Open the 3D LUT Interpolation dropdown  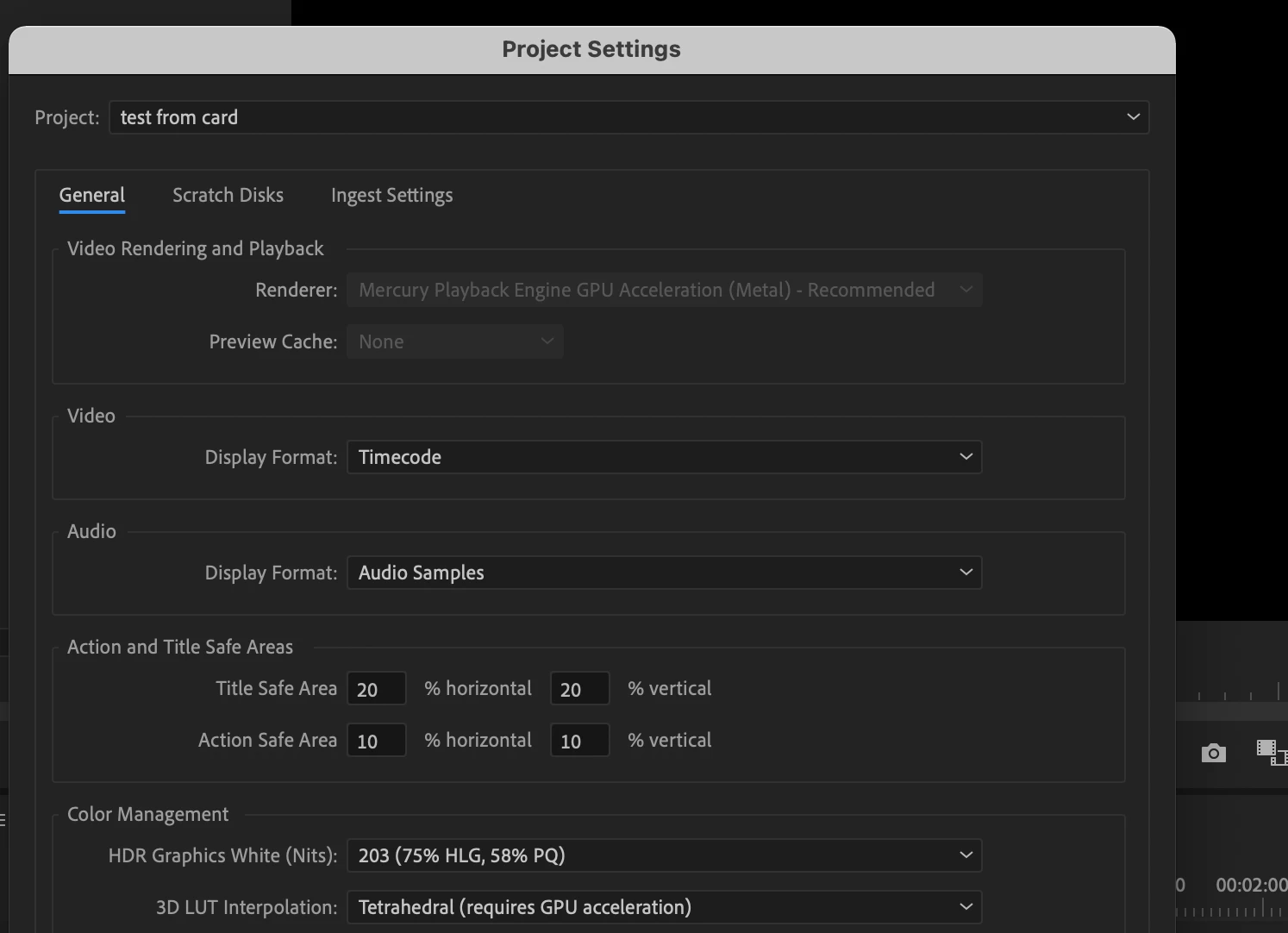pyautogui.click(x=665, y=907)
